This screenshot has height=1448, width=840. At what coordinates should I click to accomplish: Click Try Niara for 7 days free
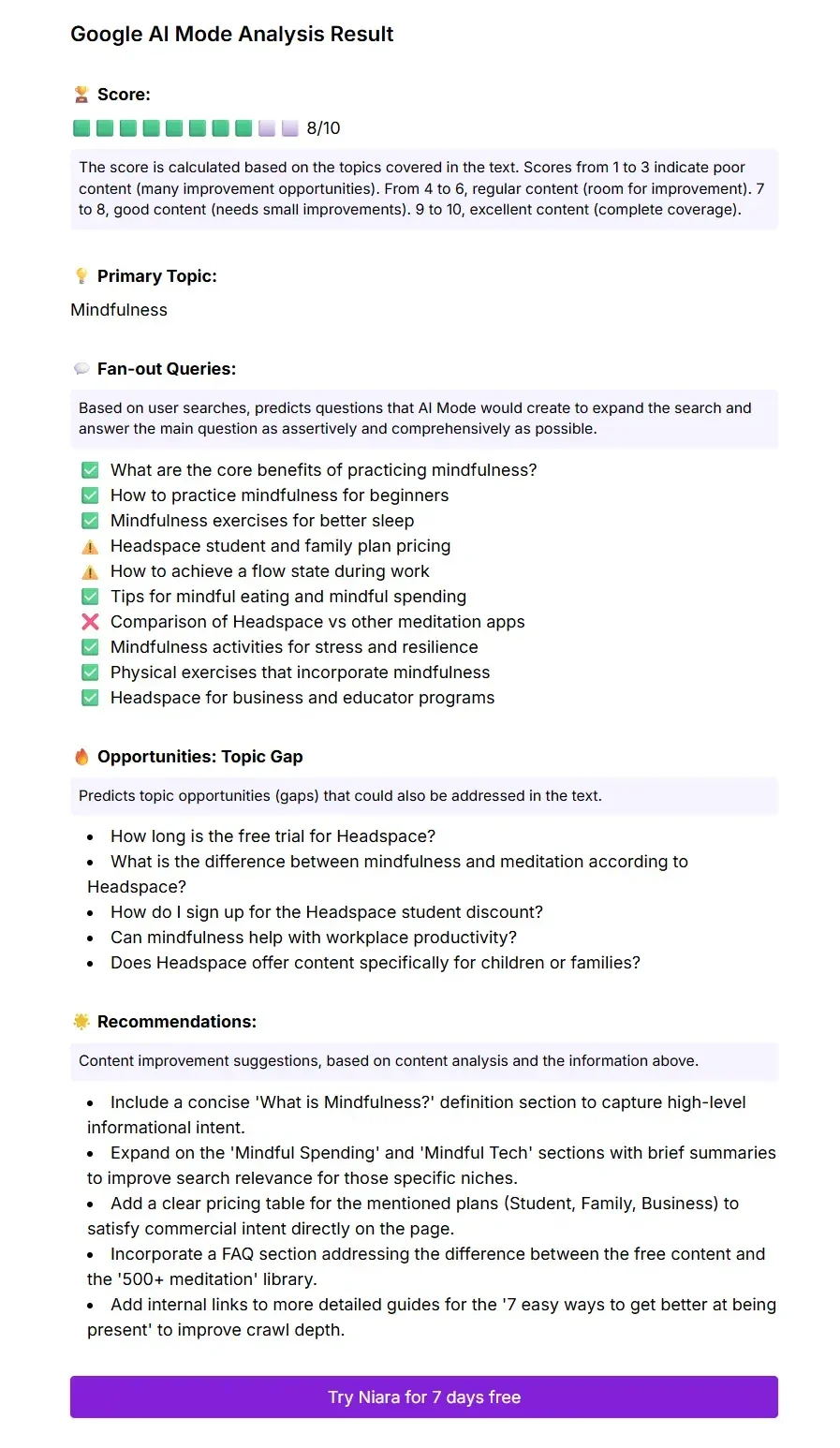click(424, 1397)
